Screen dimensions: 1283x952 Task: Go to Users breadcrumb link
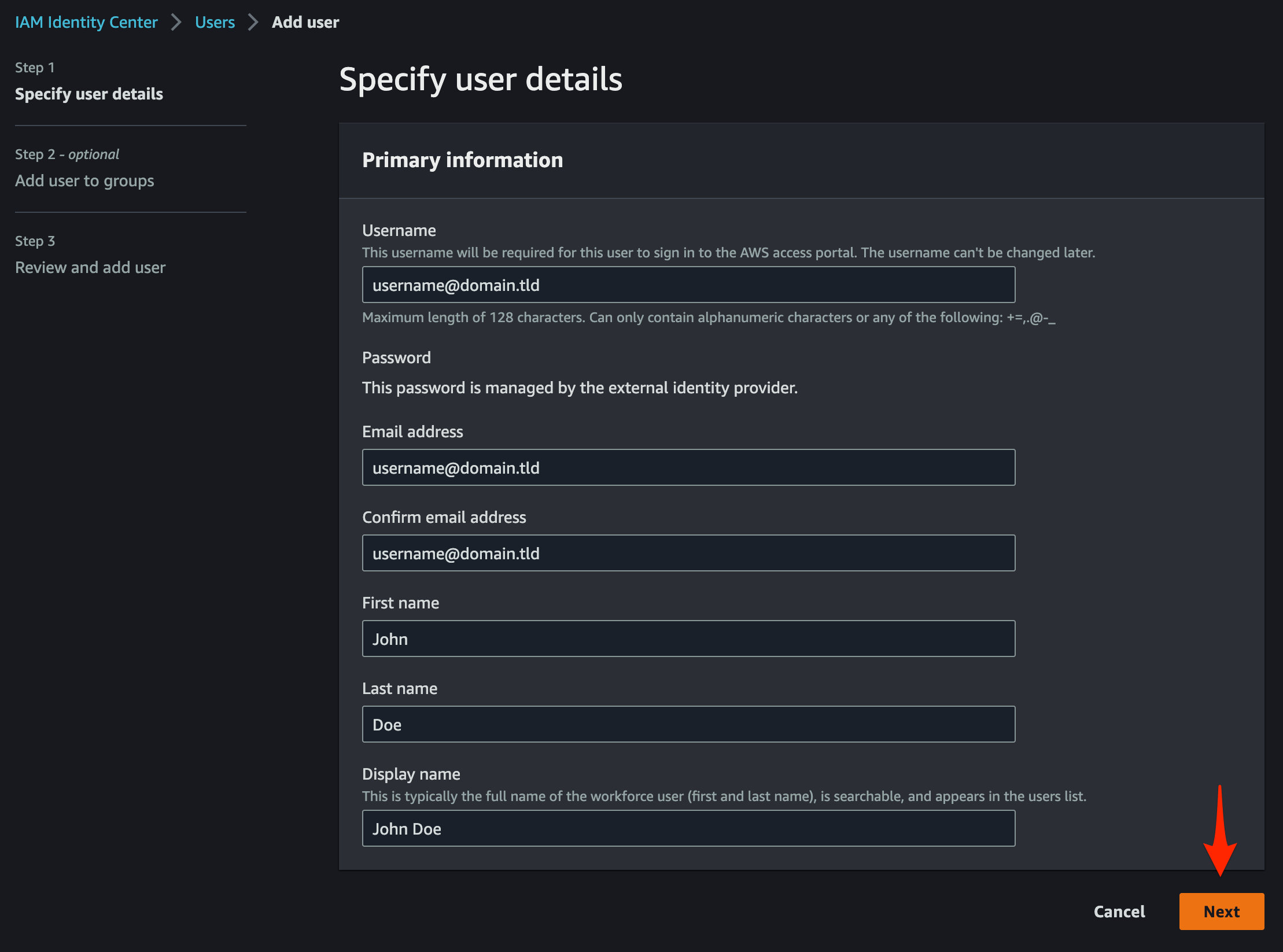click(215, 22)
